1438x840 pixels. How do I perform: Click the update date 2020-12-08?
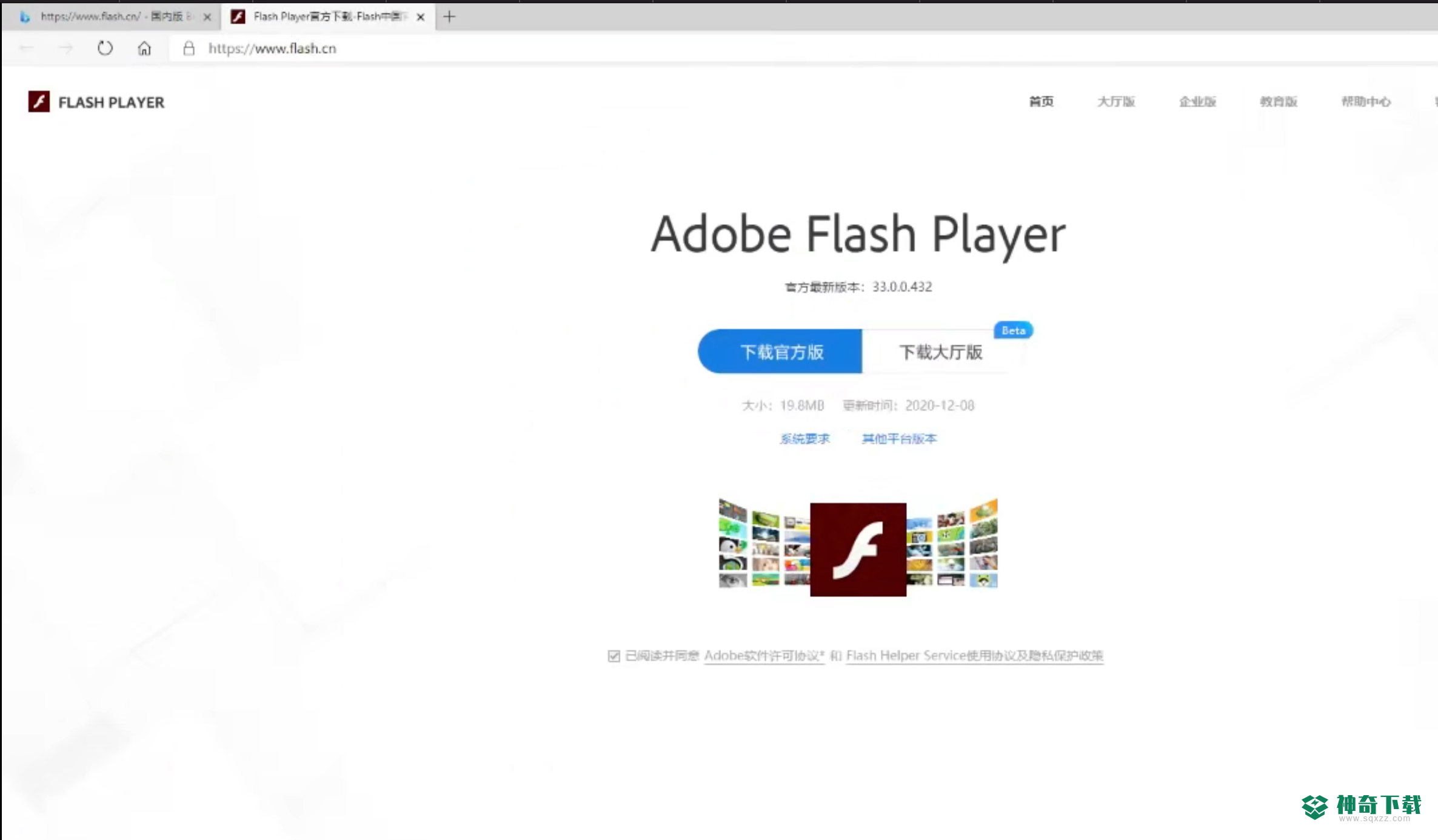[x=940, y=405]
